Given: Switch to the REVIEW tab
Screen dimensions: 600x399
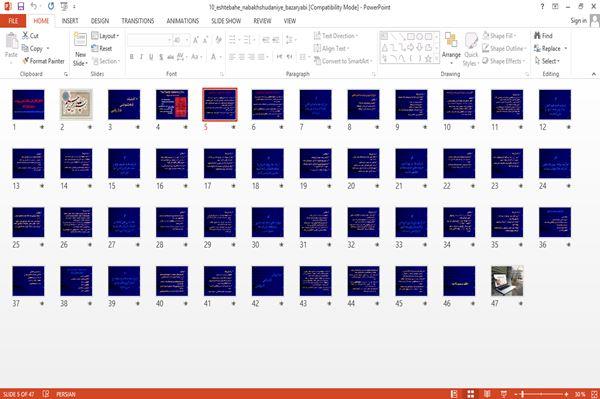Looking at the screenshot, I should click(262, 21).
